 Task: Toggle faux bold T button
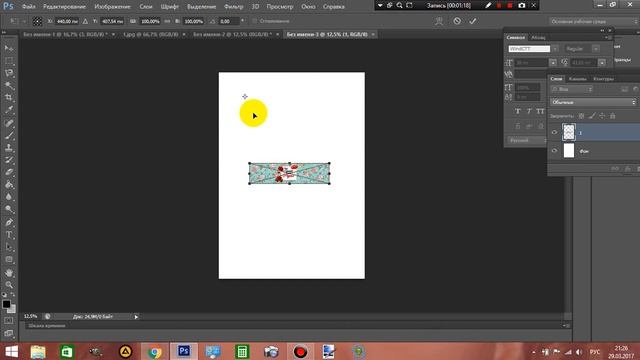(518, 111)
